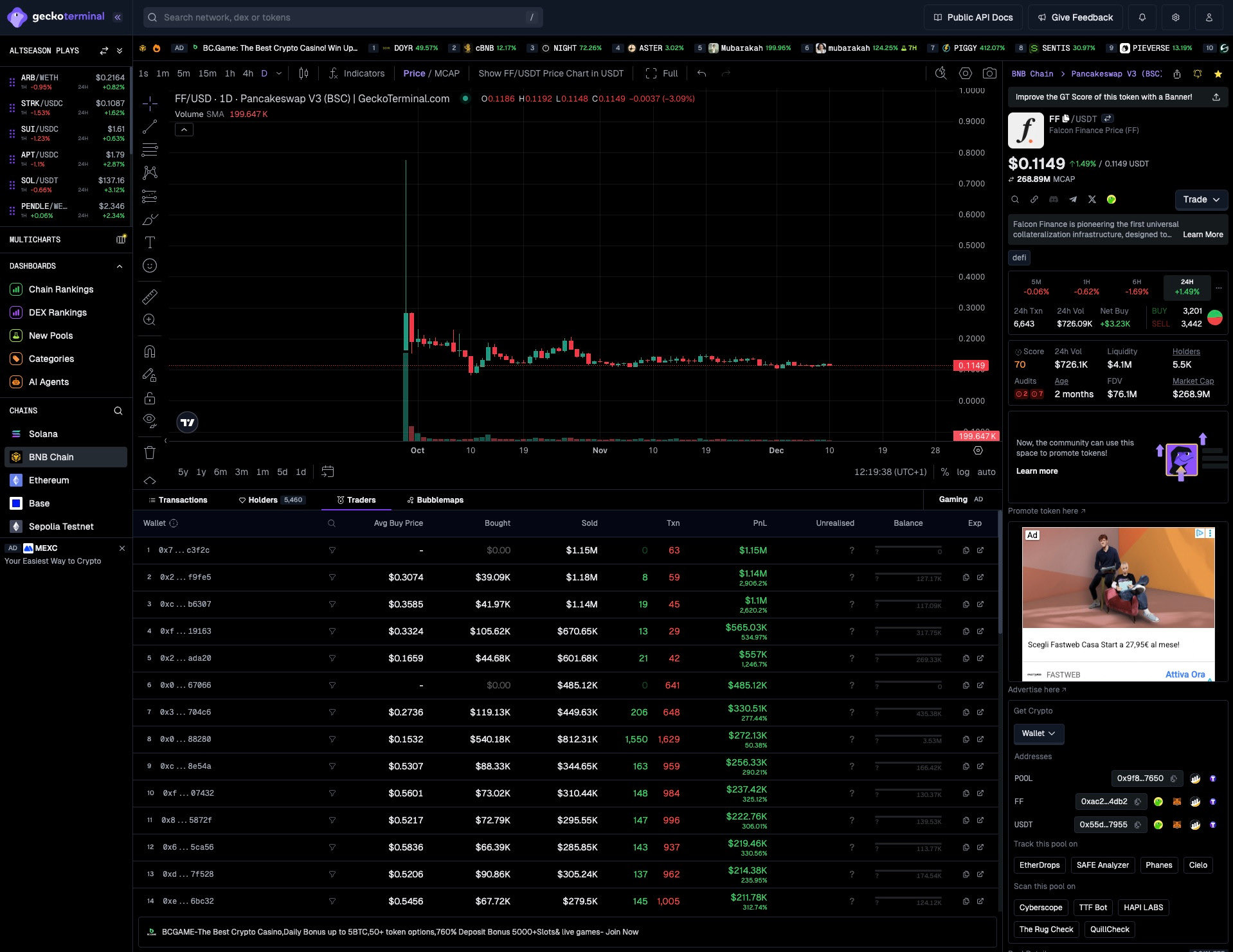Collapse the drawing toolbar with side arrow
This screenshot has width=1233, height=952.
(x=166, y=441)
